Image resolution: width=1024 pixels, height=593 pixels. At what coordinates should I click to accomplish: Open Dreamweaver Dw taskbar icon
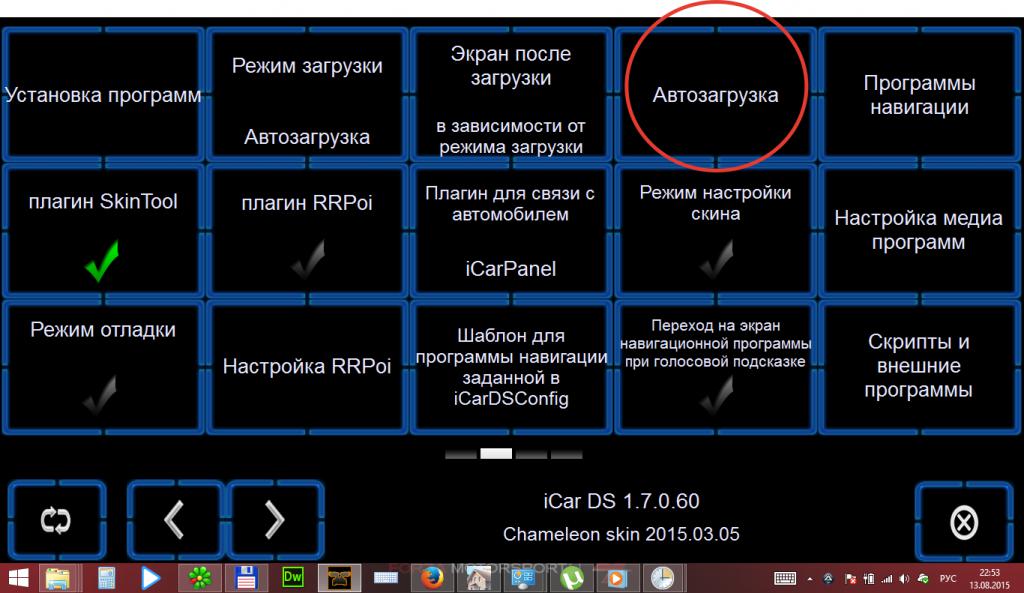click(292, 578)
